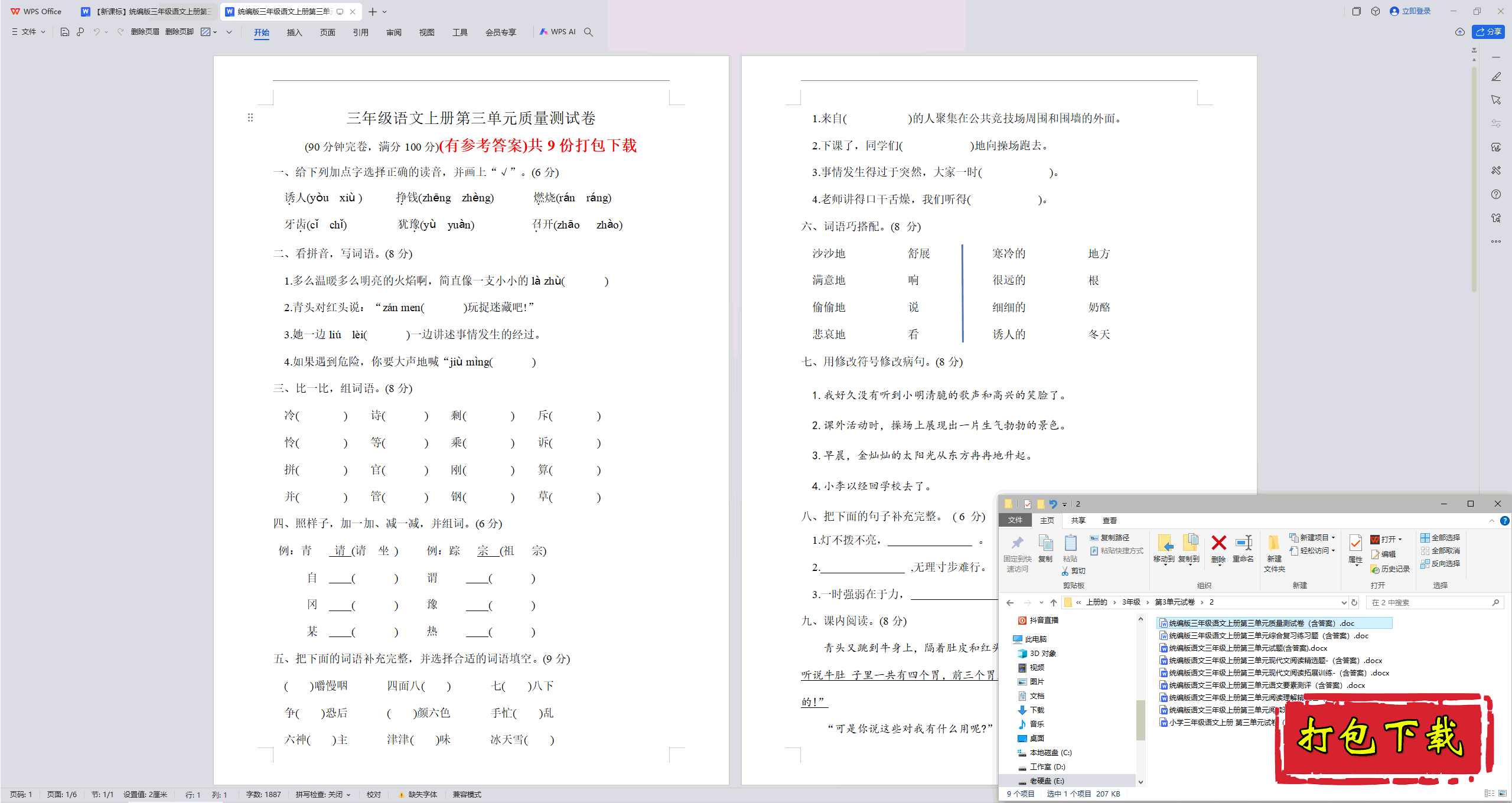Image resolution: width=1512 pixels, height=803 pixels.
Task: Click the undo icon in Explorer quick access toolbar
Action: coord(1052,504)
